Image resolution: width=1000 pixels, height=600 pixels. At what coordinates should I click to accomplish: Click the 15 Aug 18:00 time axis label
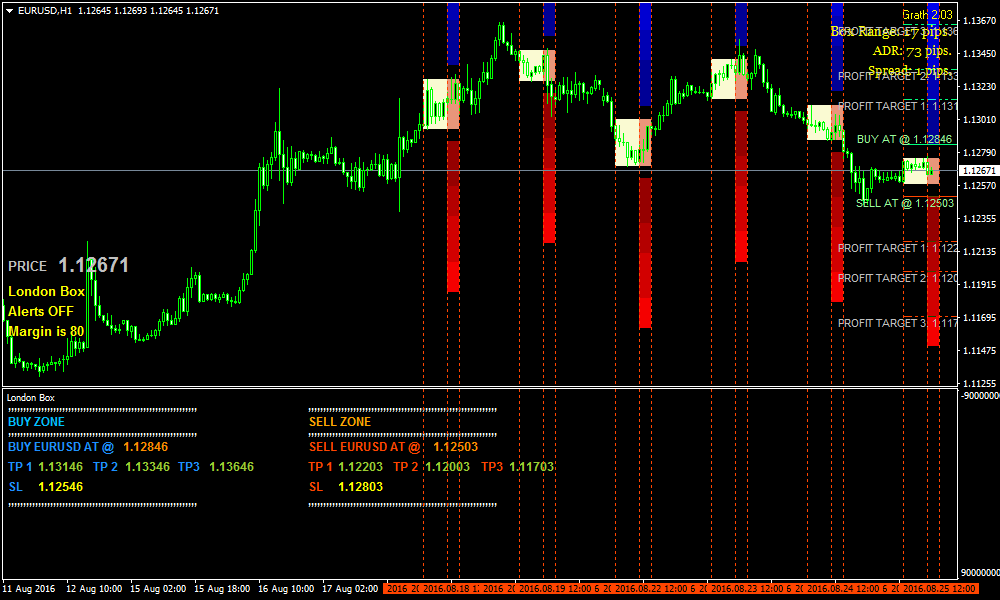pyautogui.click(x=224, y=588)
